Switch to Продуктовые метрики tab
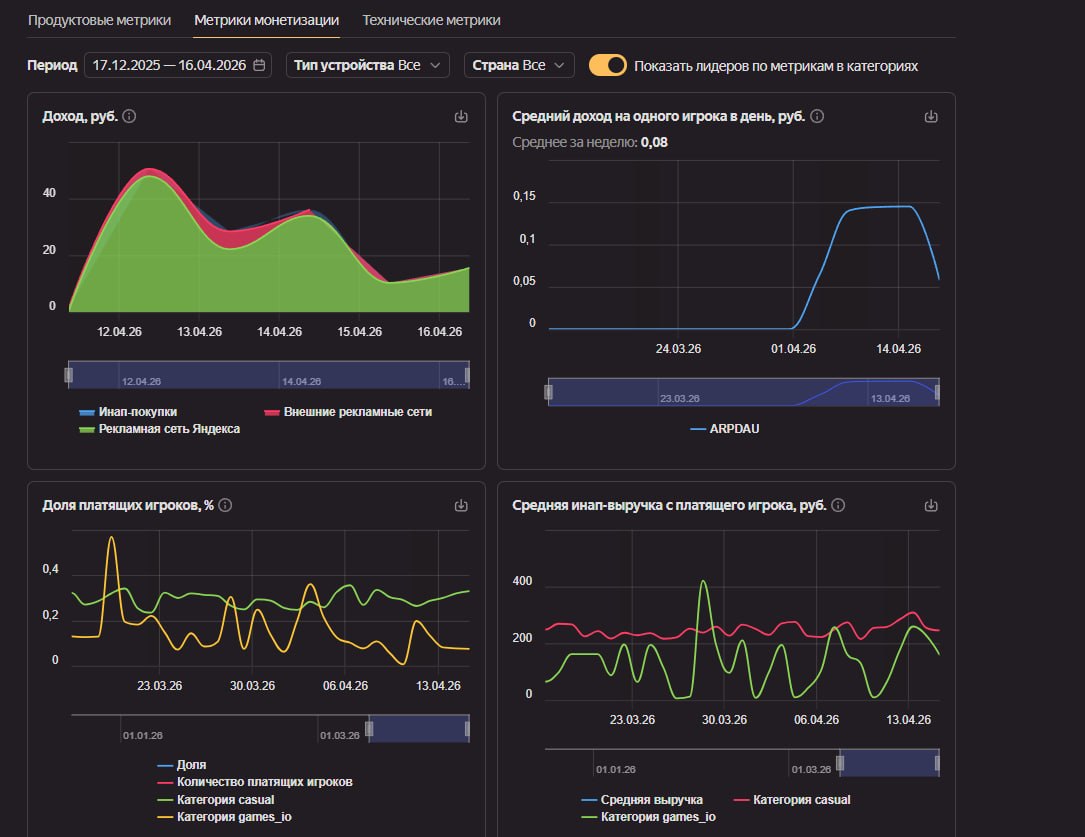Image resolution: width=1085 pixels, height=837 pixels. click(99, 20)
